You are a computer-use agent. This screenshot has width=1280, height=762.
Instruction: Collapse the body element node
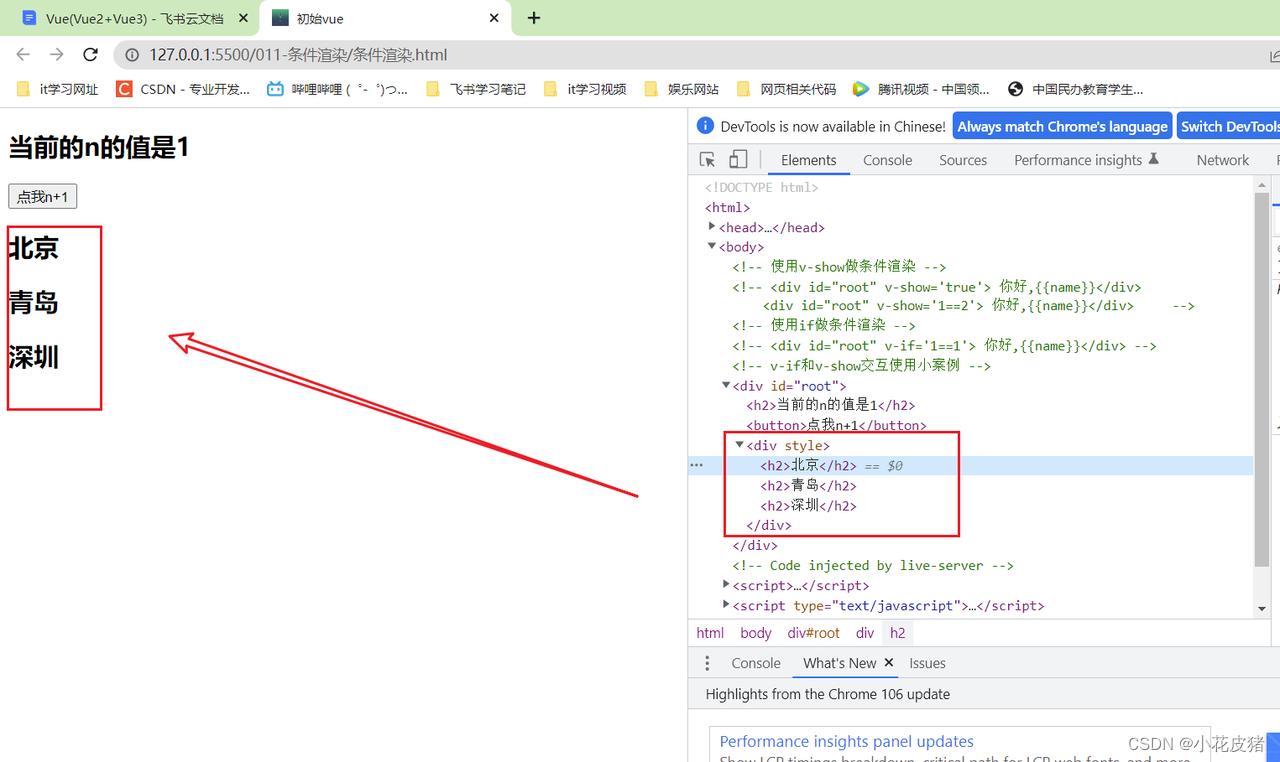click(712, 246)
